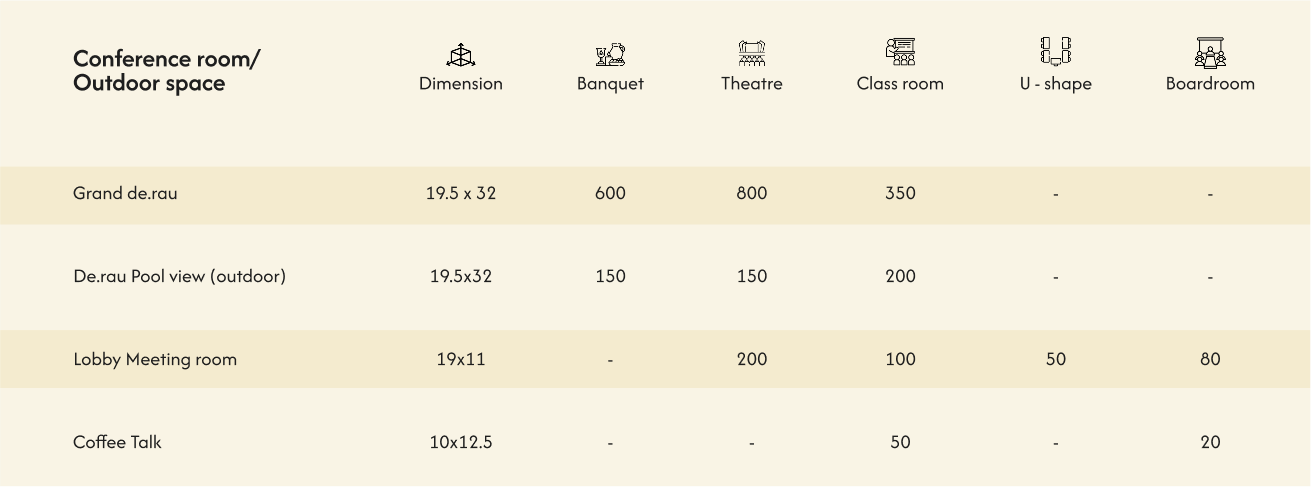Click the U - shape column label
The height and width of the screenshot is (487, 1311).
pos(1055,84)
